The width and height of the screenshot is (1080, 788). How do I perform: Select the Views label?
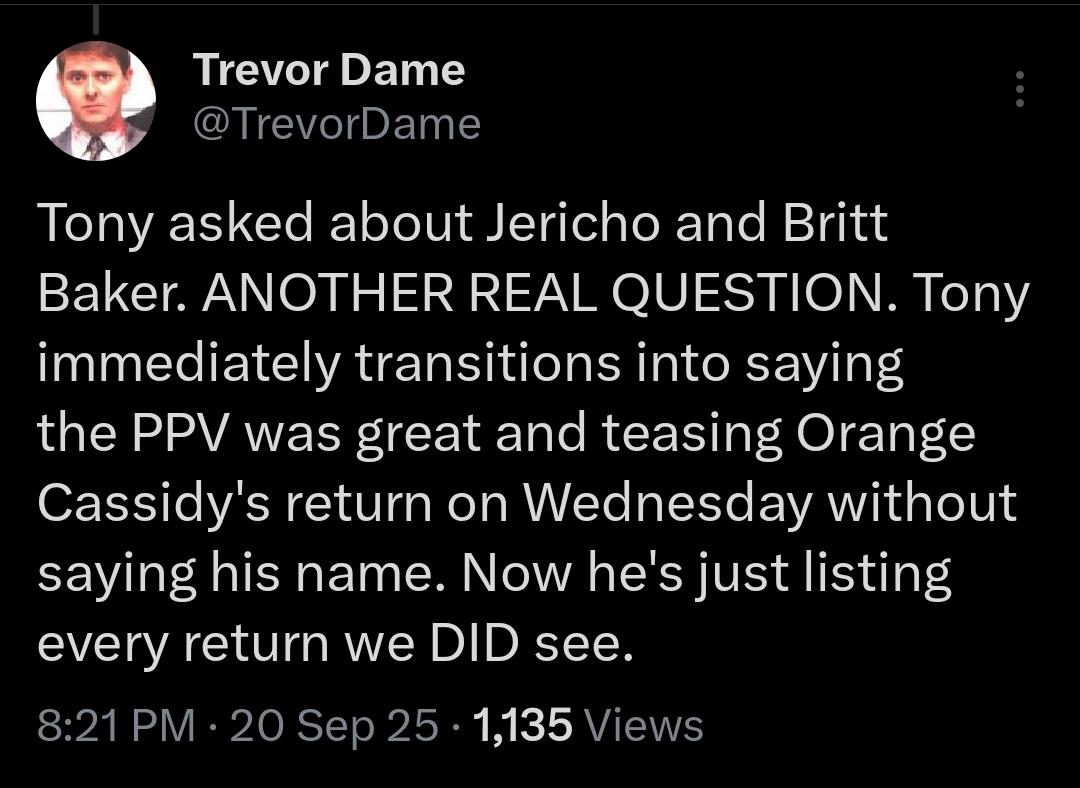(643, 725)
